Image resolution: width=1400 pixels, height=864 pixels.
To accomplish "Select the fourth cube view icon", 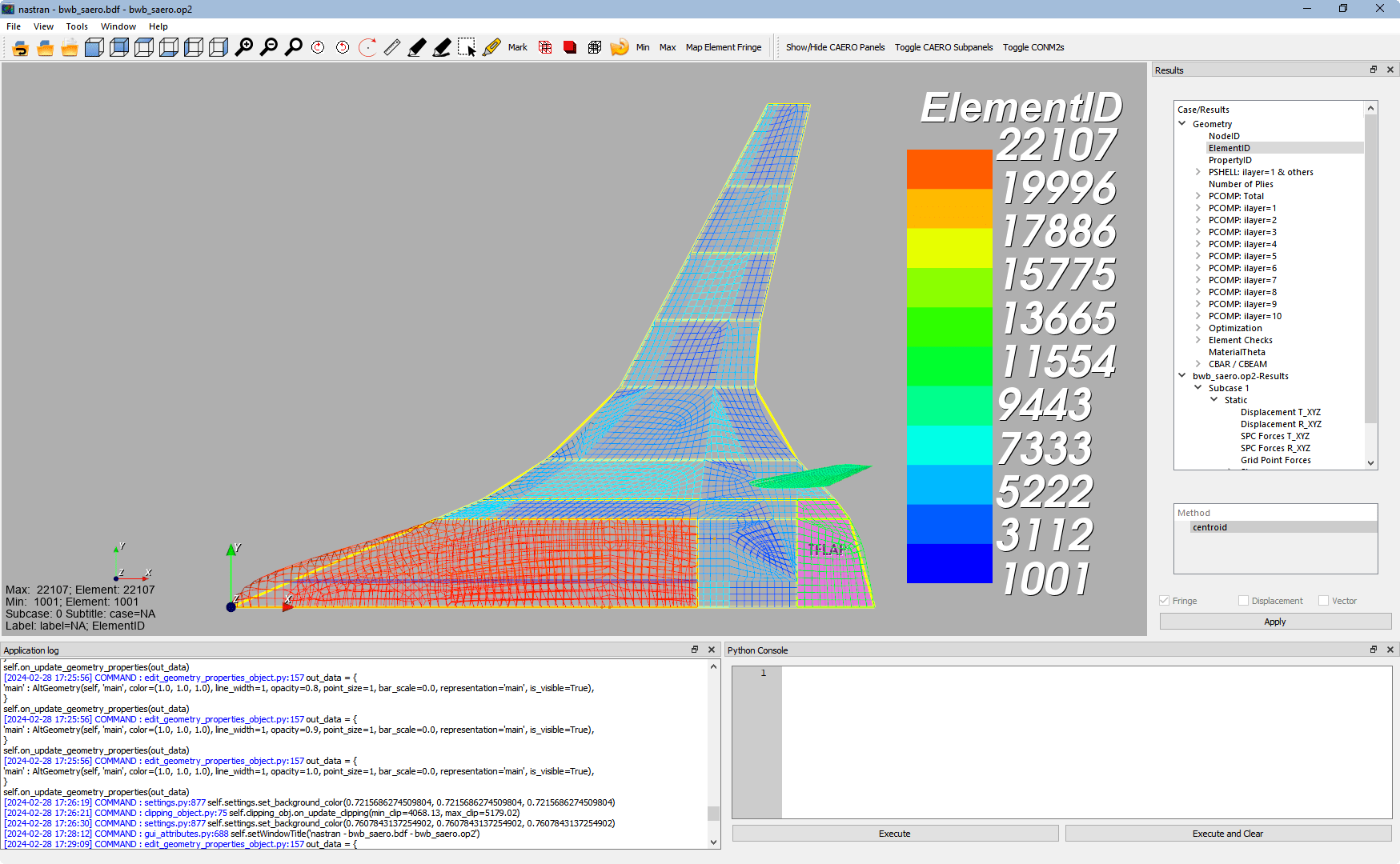I will (x=169, y=47).
